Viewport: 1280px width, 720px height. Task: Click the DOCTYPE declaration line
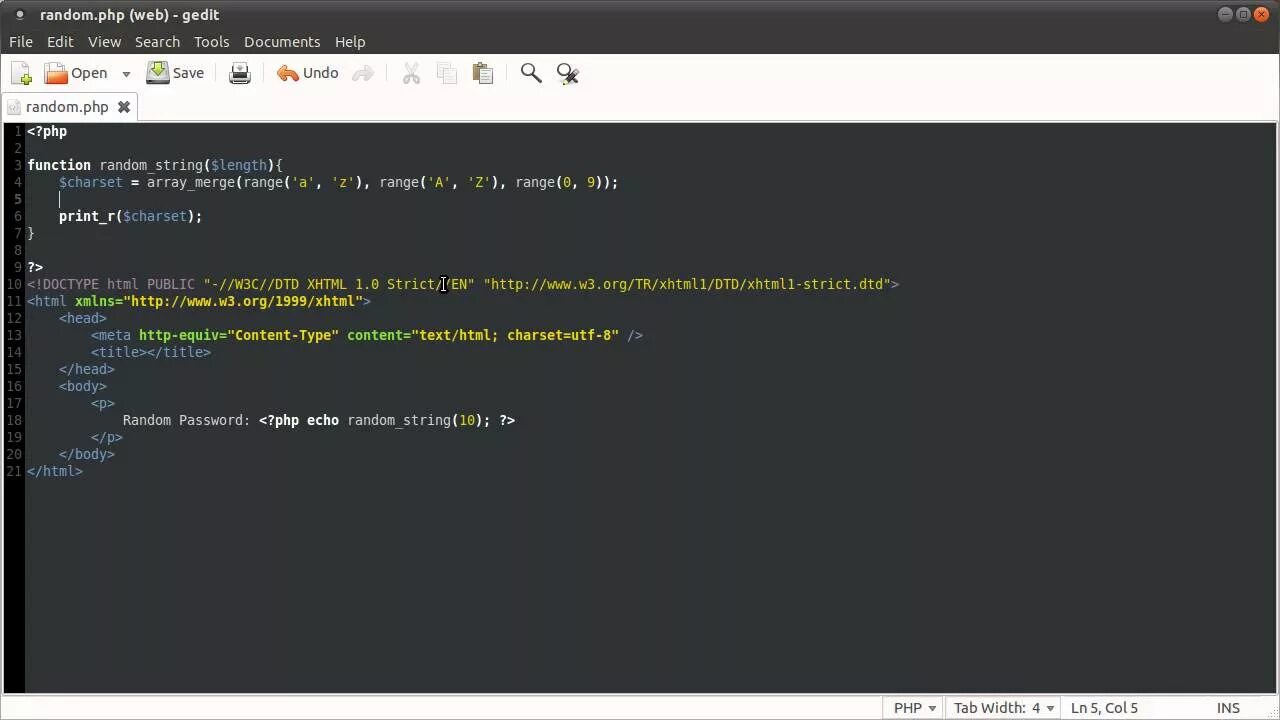[463, 284]
